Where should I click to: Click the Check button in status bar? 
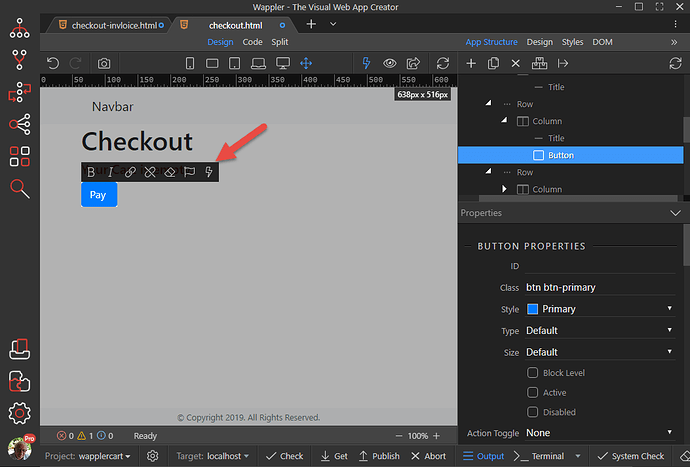[x=284, y=456]
